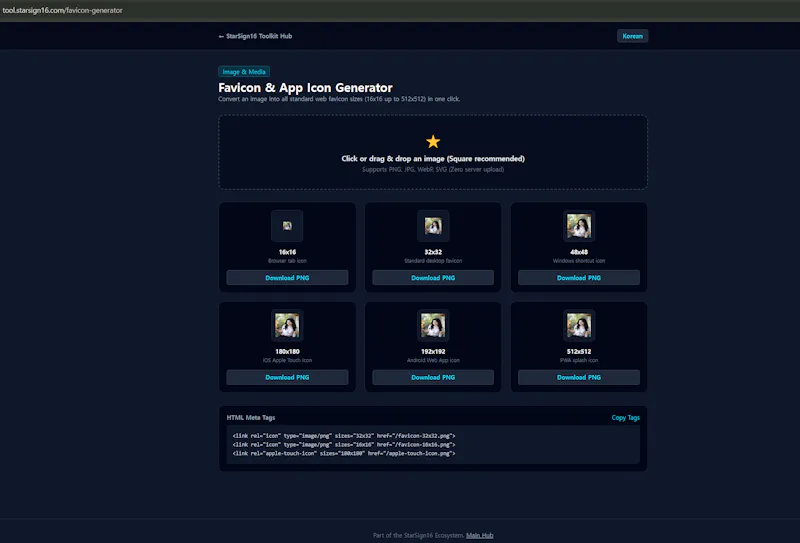Open the Main Hub footer link
The width and height of the screenshot is (800, 543).
click(x=480, y=535)
